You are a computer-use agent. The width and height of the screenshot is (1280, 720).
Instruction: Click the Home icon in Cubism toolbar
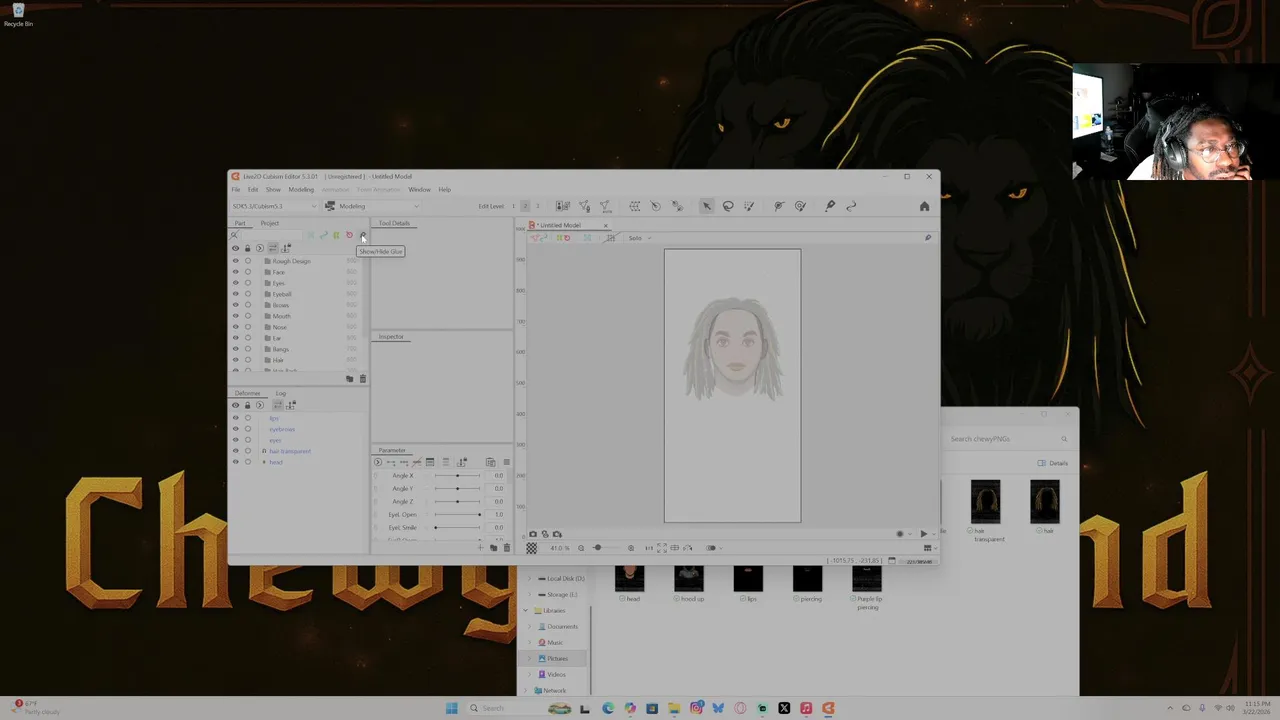(x=924, y=206)
